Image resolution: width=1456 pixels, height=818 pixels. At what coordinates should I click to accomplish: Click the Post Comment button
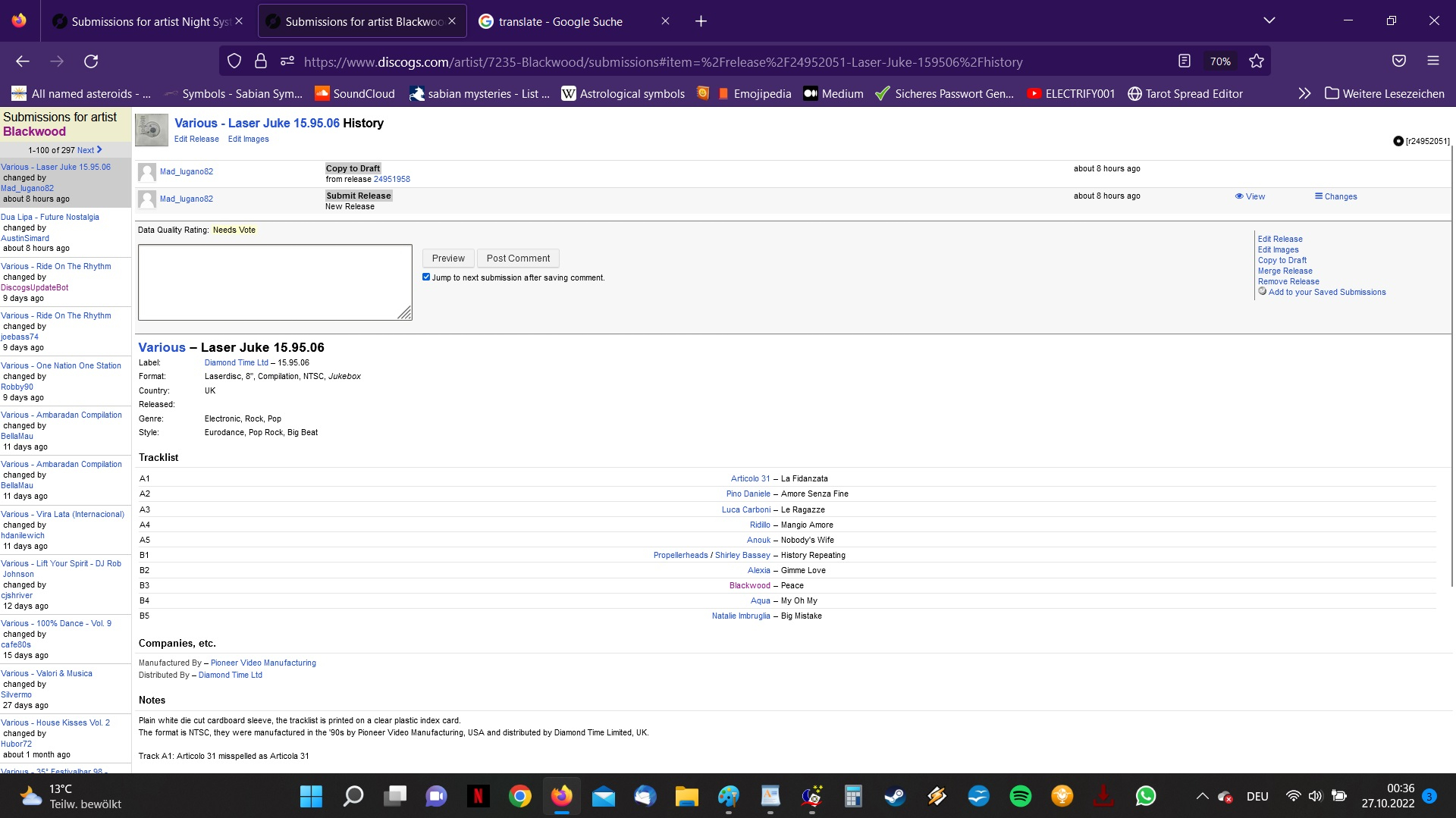click(518, 259)
